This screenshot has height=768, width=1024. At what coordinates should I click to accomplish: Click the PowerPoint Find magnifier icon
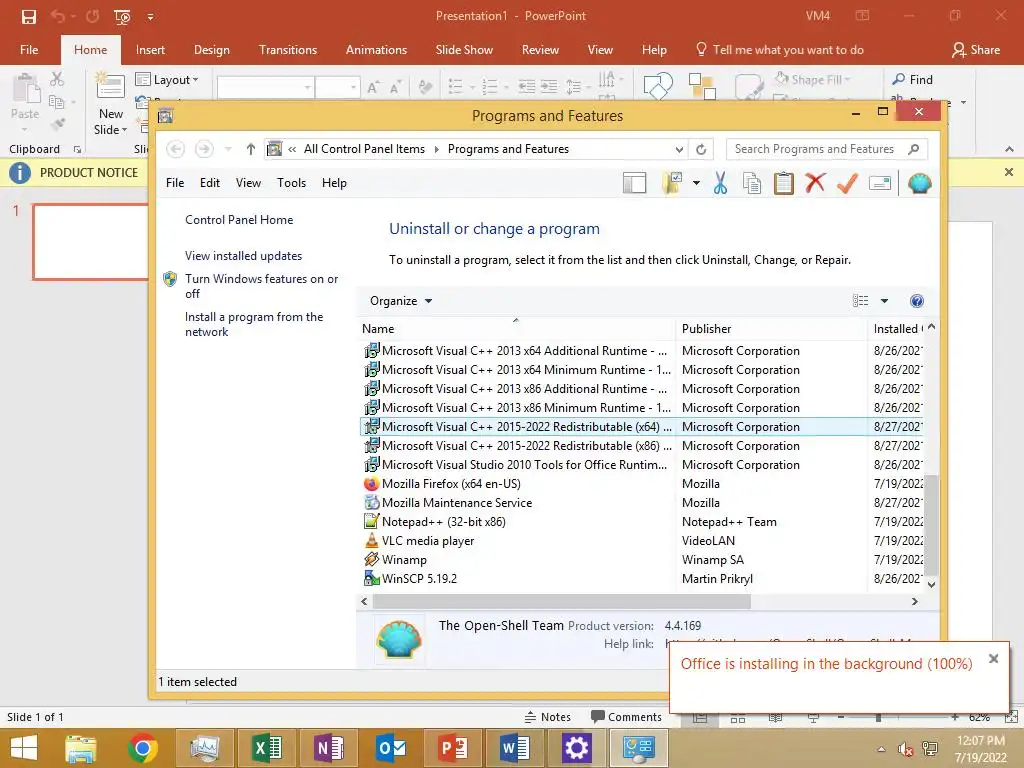[x=899, y=79]
